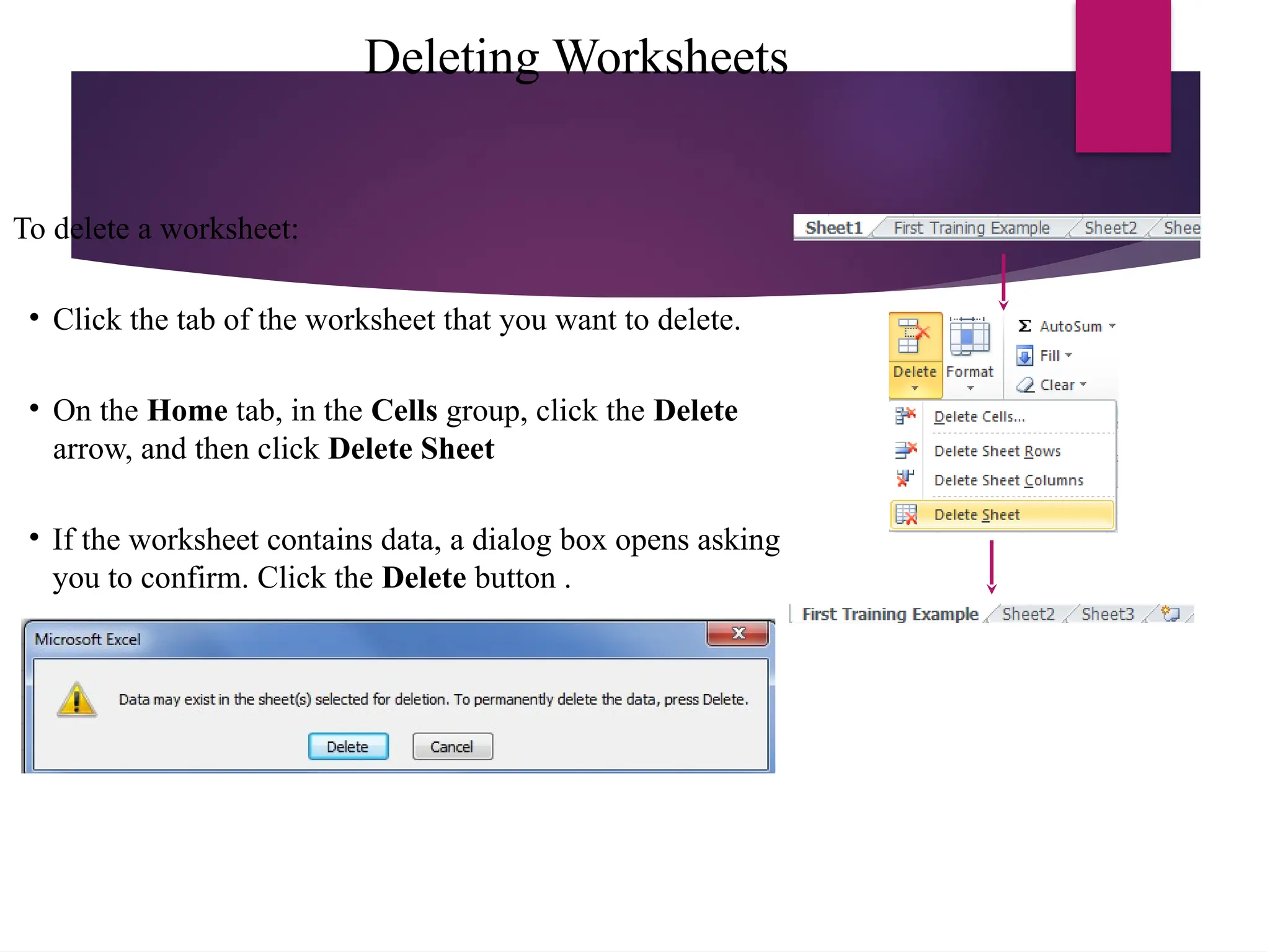Click the Format cells icon
Image resolution: width=1270 pixels, height=952 pixels.
(x=969, y=337)
